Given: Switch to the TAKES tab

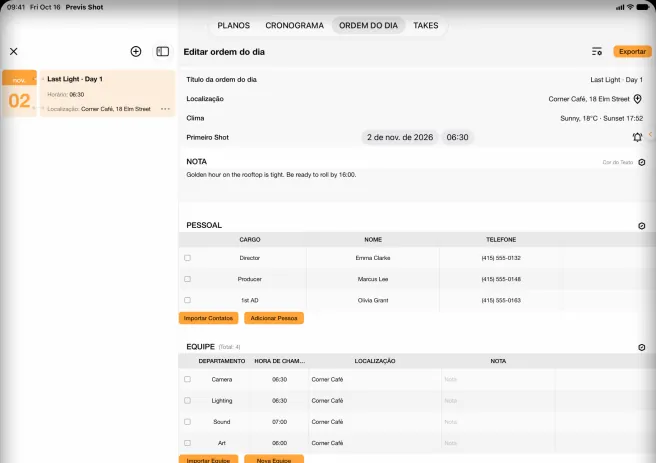Looking at the screenshot, I should tap(425, 26).
